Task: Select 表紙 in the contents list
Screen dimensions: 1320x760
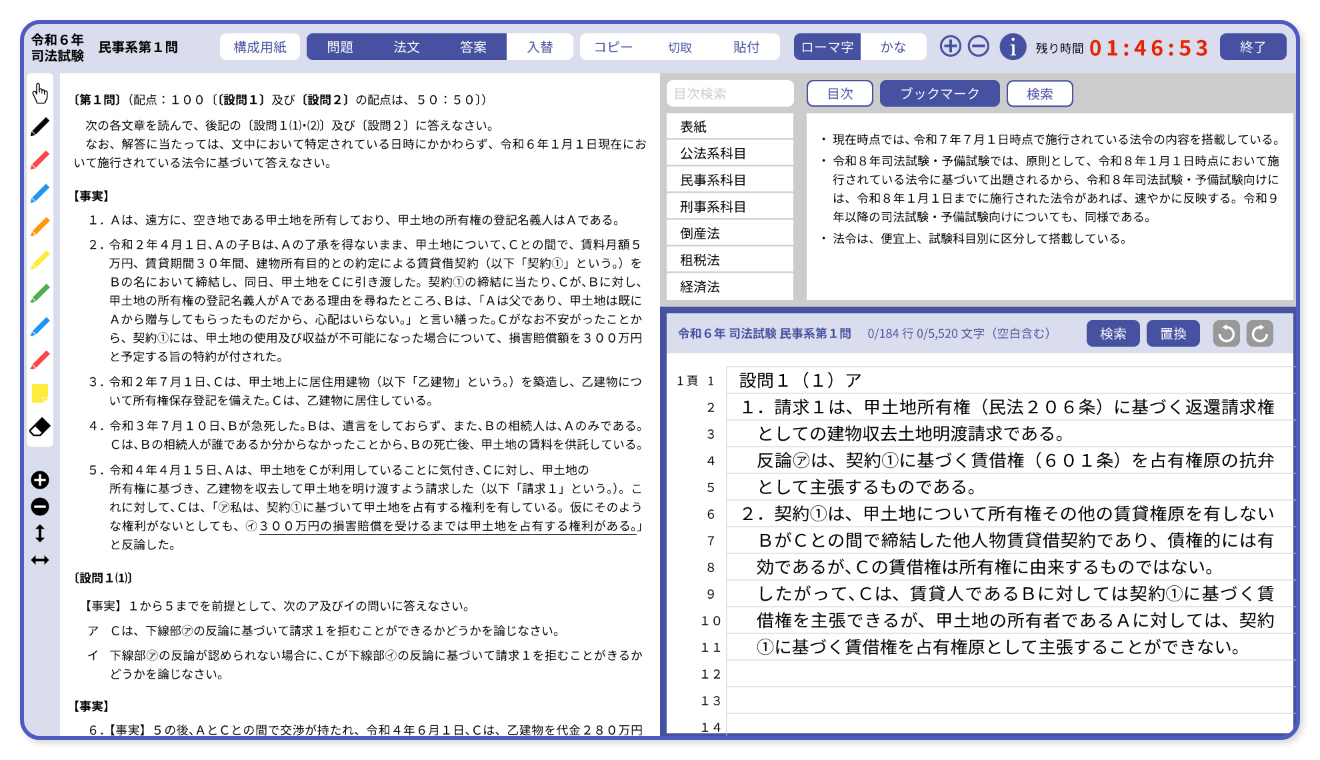Action: (x=730, y=127)
